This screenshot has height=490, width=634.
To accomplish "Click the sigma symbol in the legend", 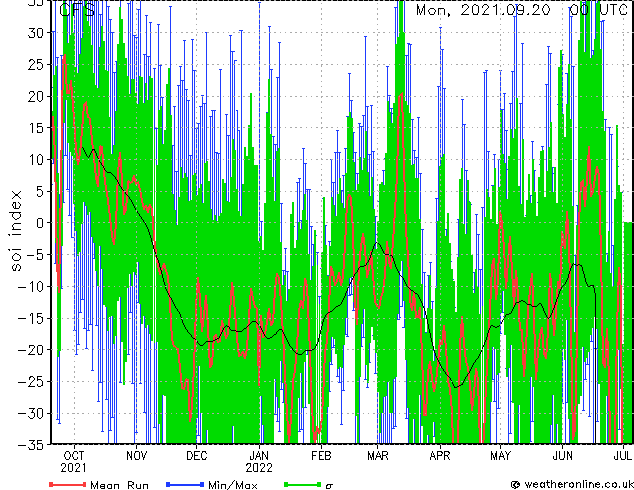I will pyautogui.click(x=329, y=486).
